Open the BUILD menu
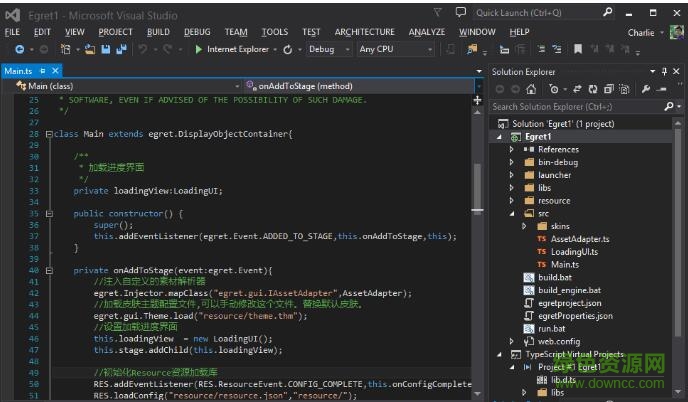The width and height of the screenshot is (688, 402). coord(158,32)
